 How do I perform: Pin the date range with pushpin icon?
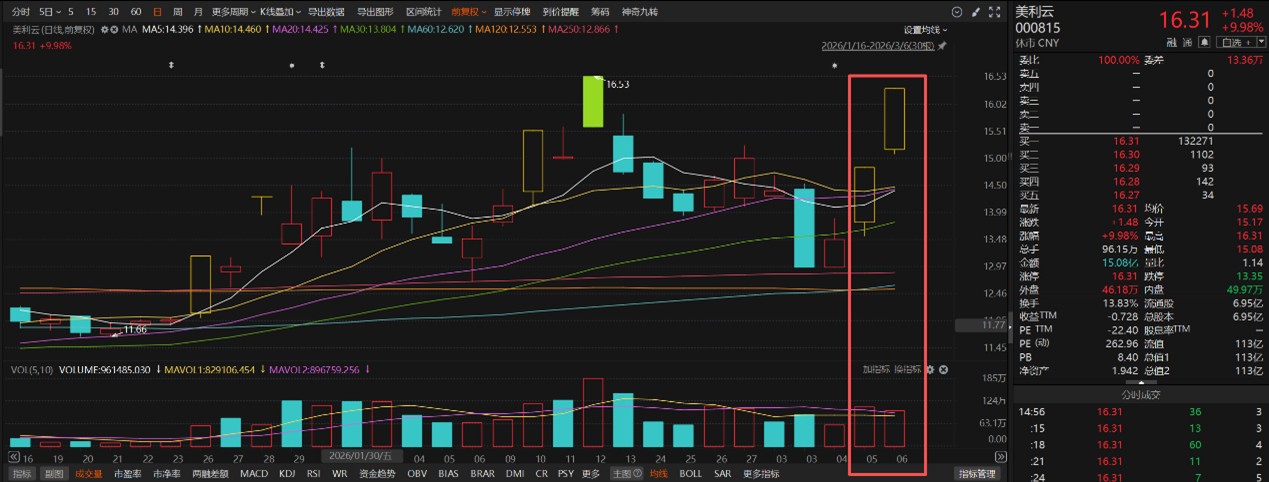(x=941, y=46)
